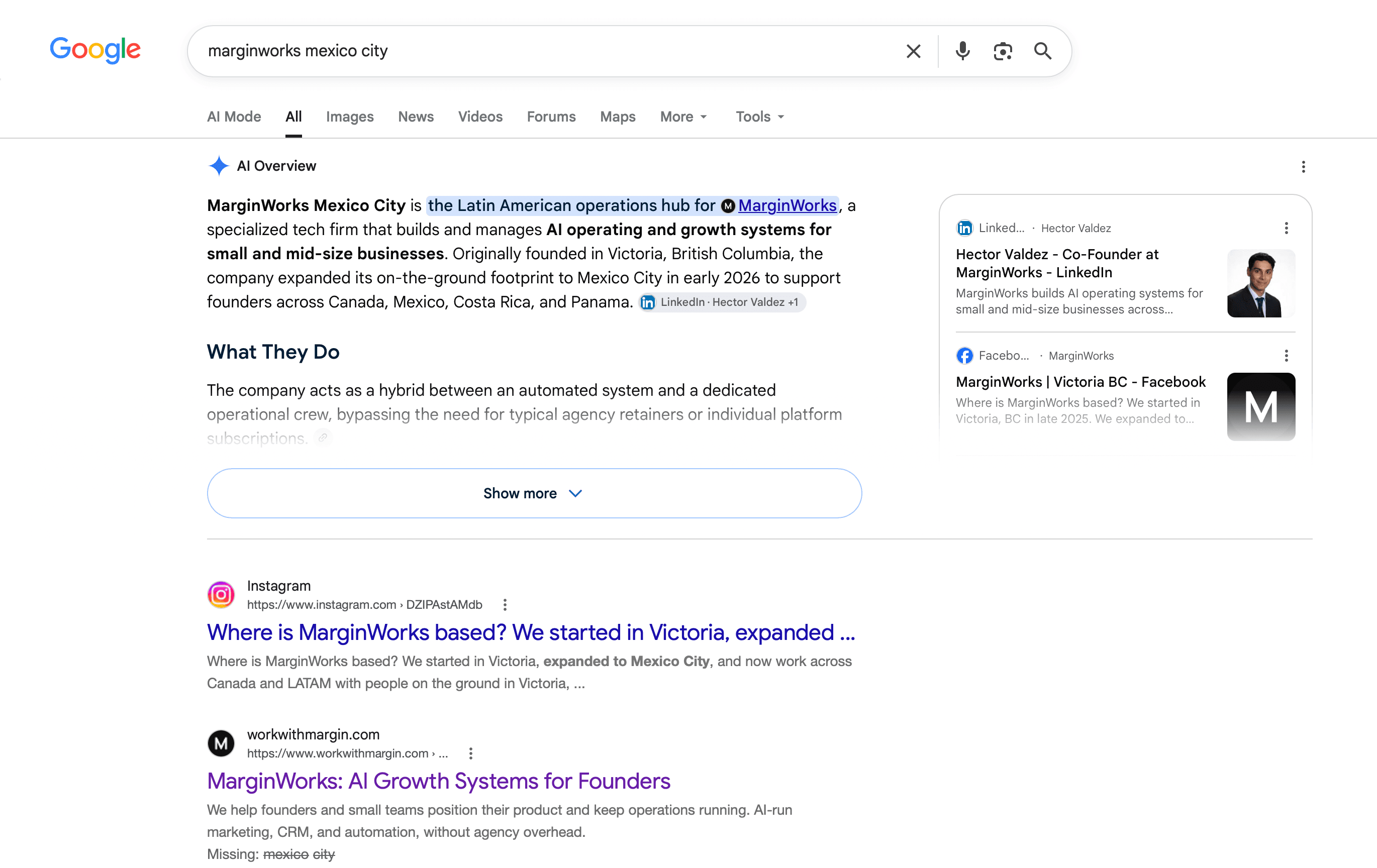Click the workwithmargin.com site name

pos(313,734)
